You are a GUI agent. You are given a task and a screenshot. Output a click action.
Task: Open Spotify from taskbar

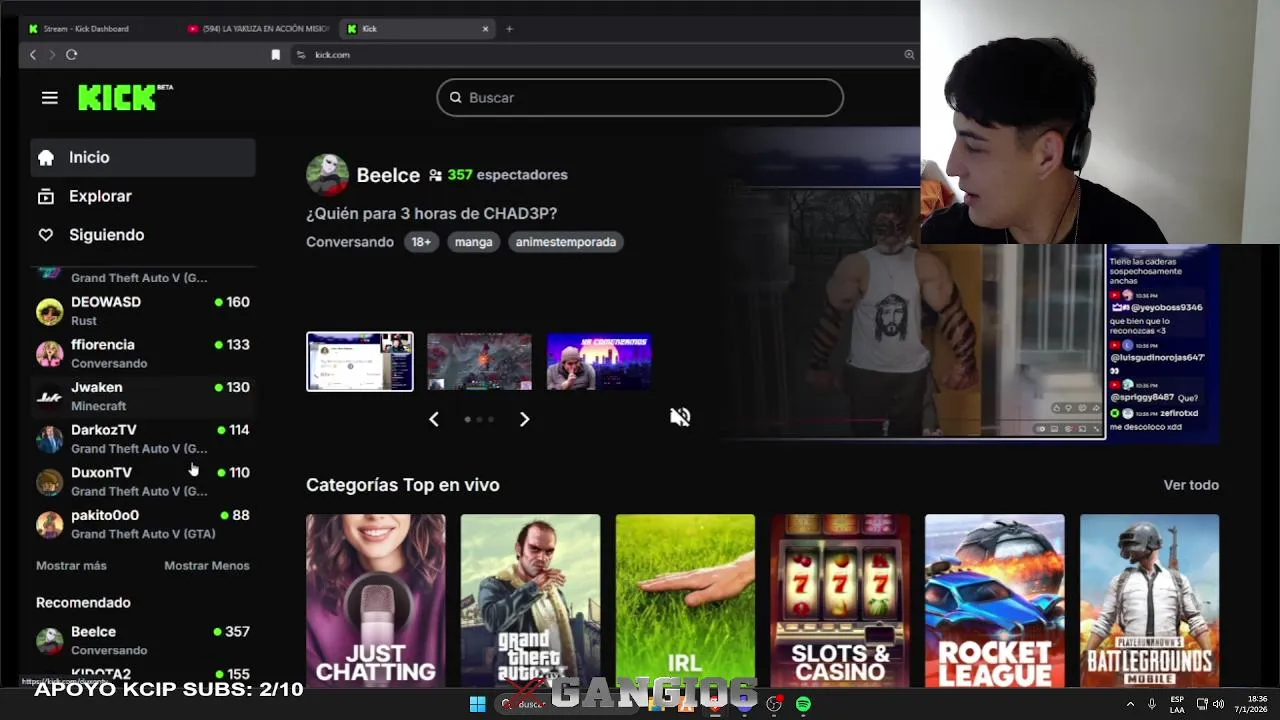click(x=803, y=704)
